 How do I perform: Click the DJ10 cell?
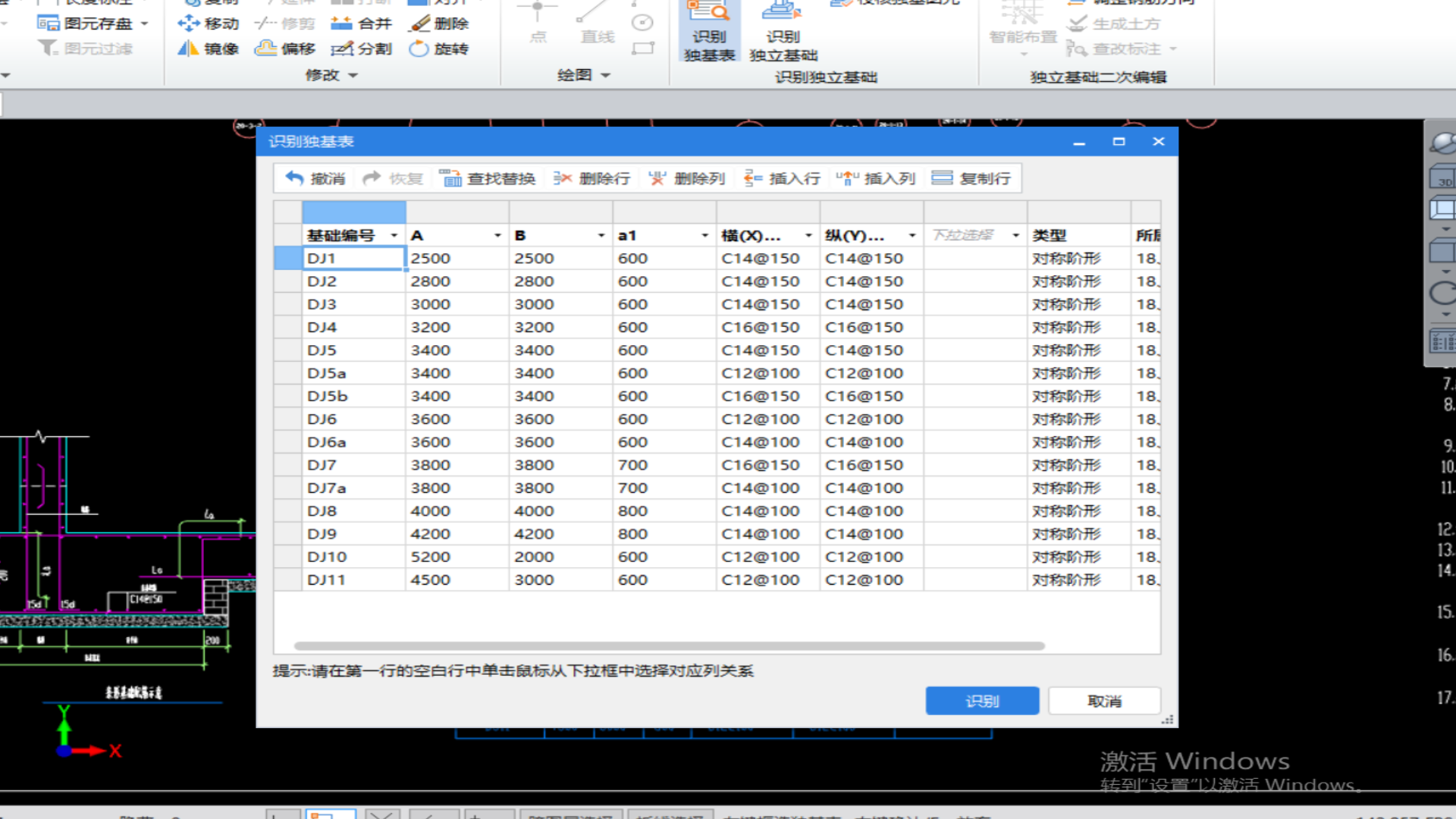click(353, 557)
